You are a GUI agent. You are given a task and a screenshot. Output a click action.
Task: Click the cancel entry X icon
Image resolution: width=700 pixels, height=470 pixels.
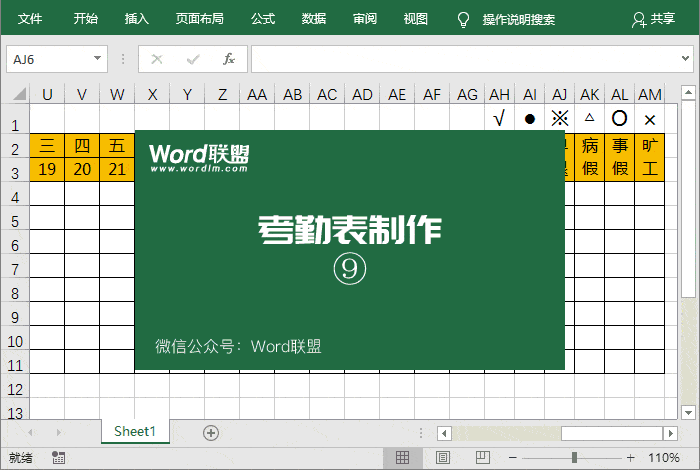[157, 59]
